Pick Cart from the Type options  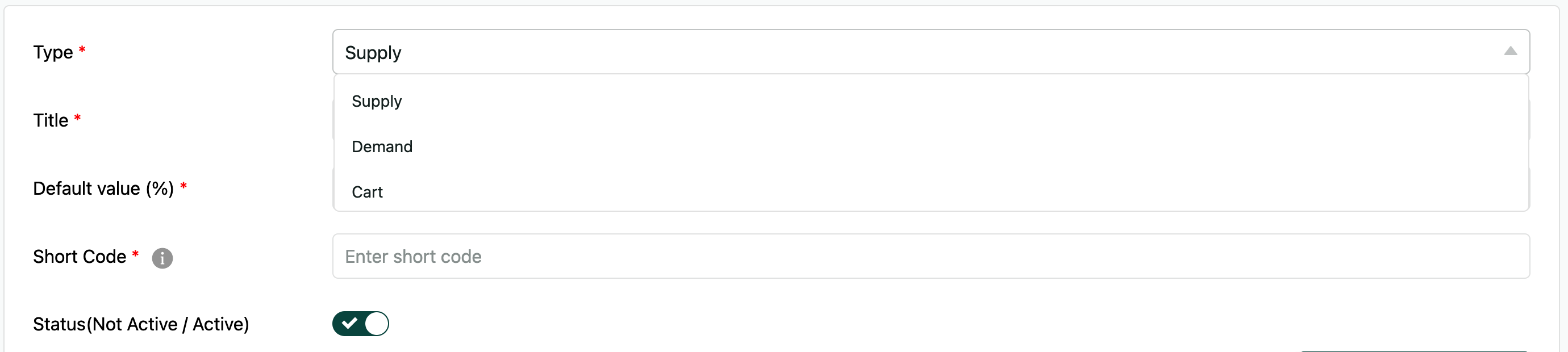coord(367,192)
